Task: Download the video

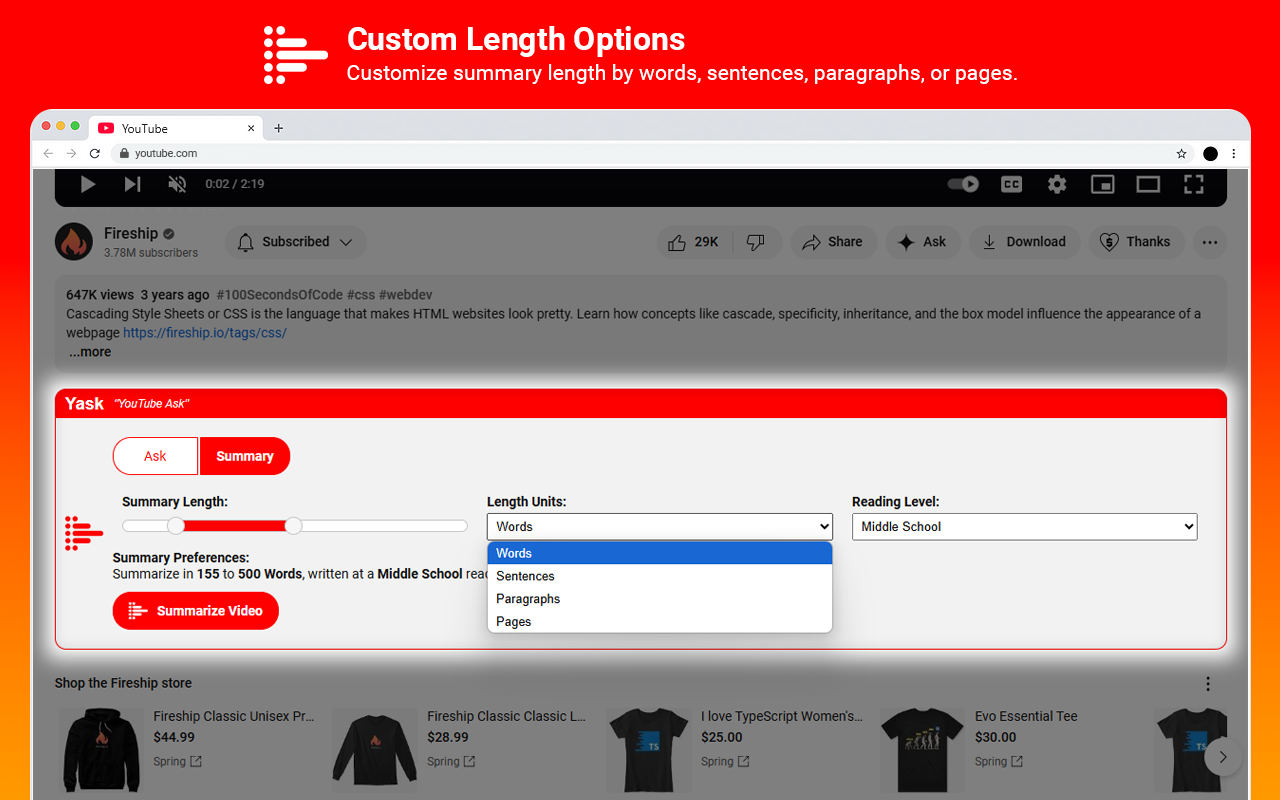Action: (1024, 242)
